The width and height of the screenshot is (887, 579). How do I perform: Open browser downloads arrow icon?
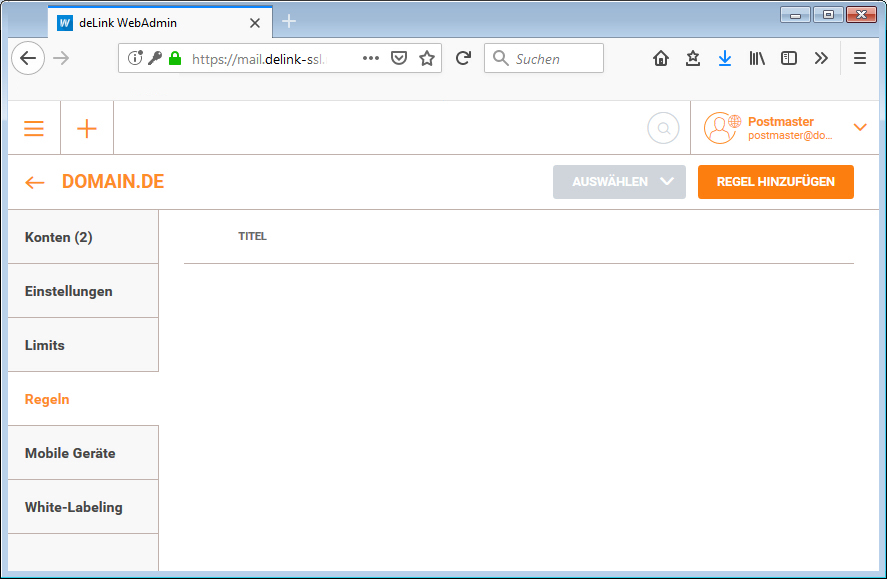click(725, 58)
